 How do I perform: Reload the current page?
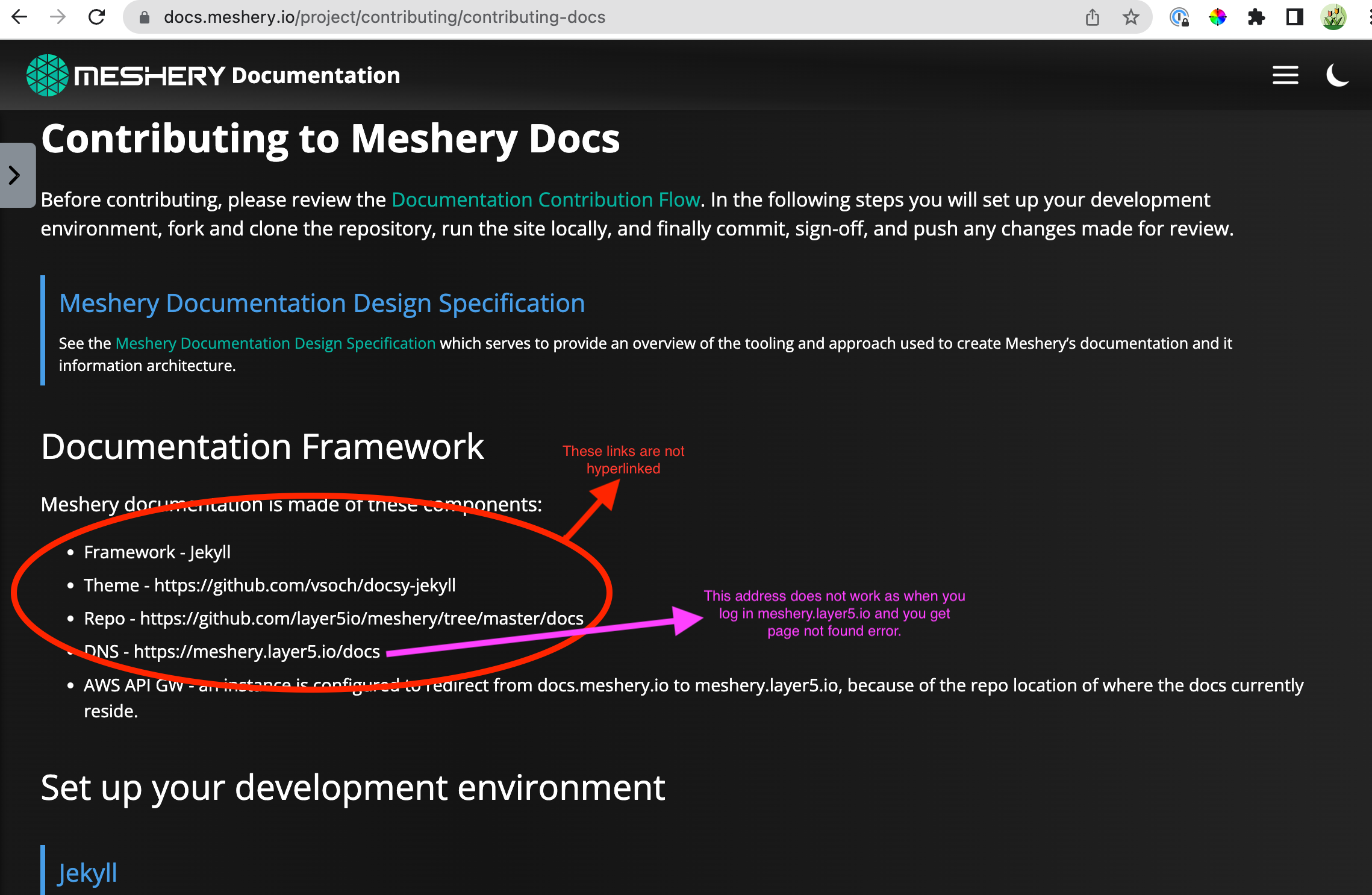click(98, 17)
